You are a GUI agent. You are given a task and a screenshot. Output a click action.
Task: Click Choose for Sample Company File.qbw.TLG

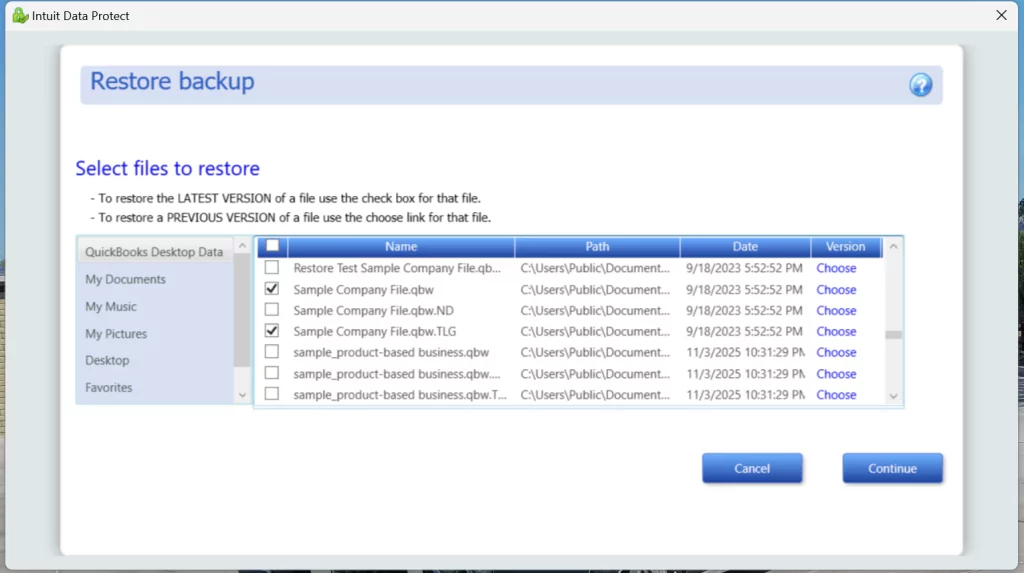[x=836, y=331]
